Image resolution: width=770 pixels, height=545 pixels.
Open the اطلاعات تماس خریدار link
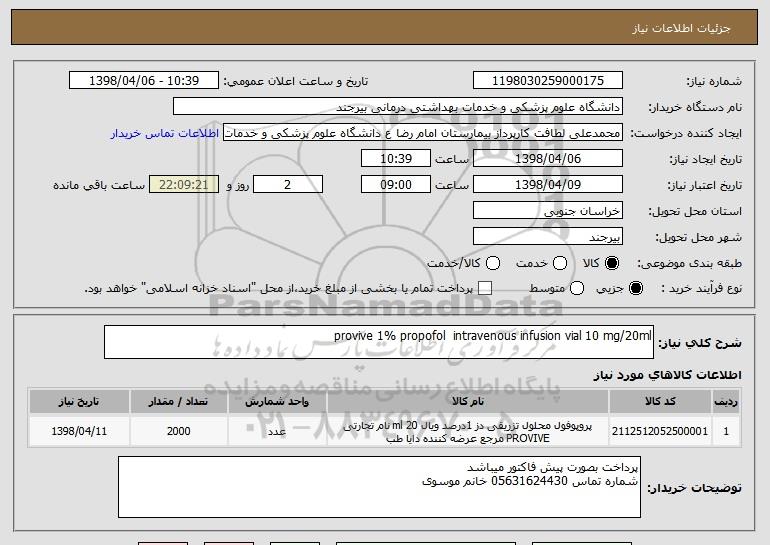165,134
